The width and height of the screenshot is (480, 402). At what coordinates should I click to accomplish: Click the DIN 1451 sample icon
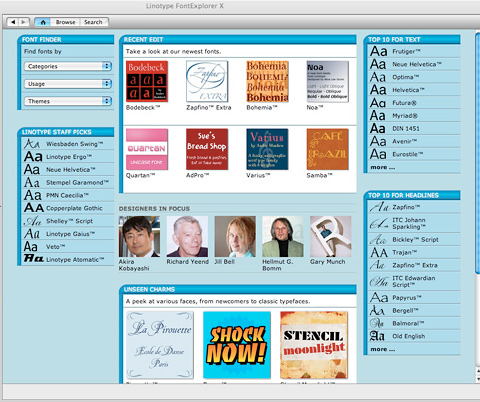pos(378,128)
